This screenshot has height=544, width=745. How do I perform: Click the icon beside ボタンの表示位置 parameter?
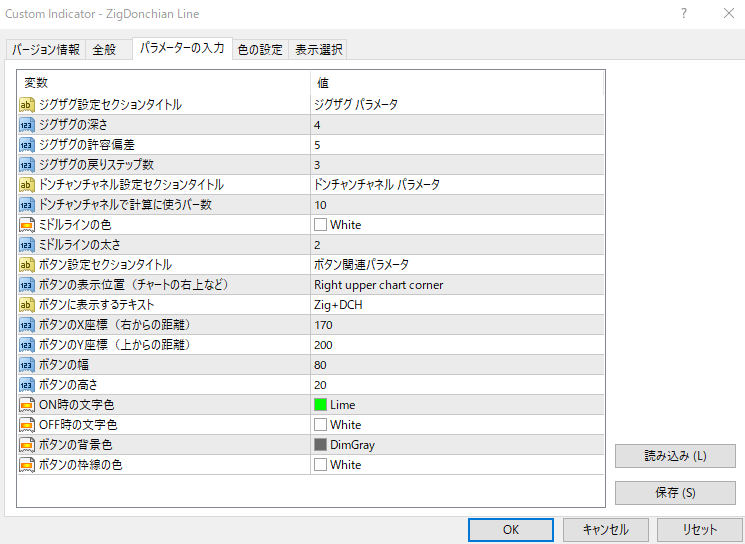point(27,285)
